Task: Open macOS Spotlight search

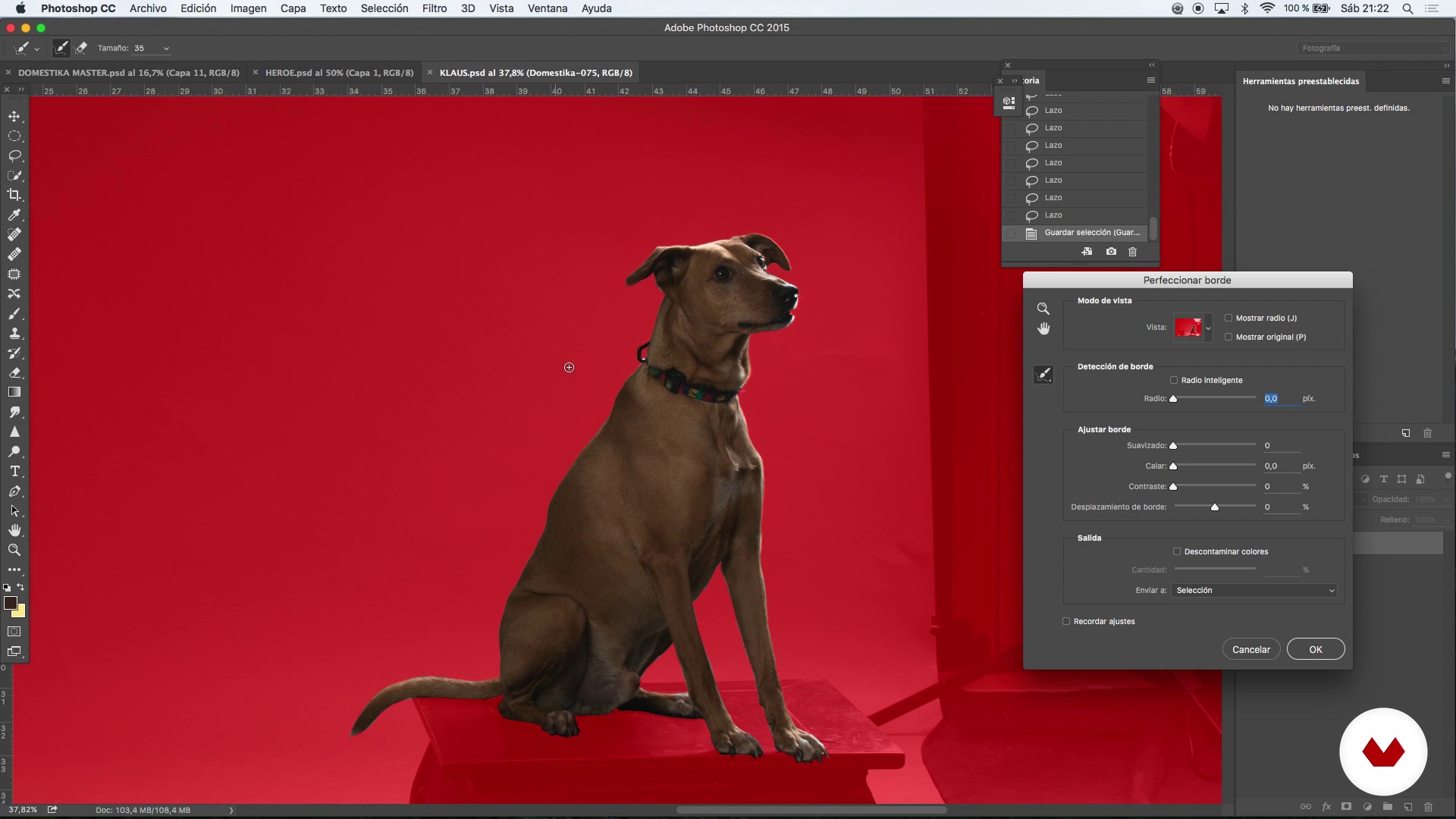Action: (1407, 8)
